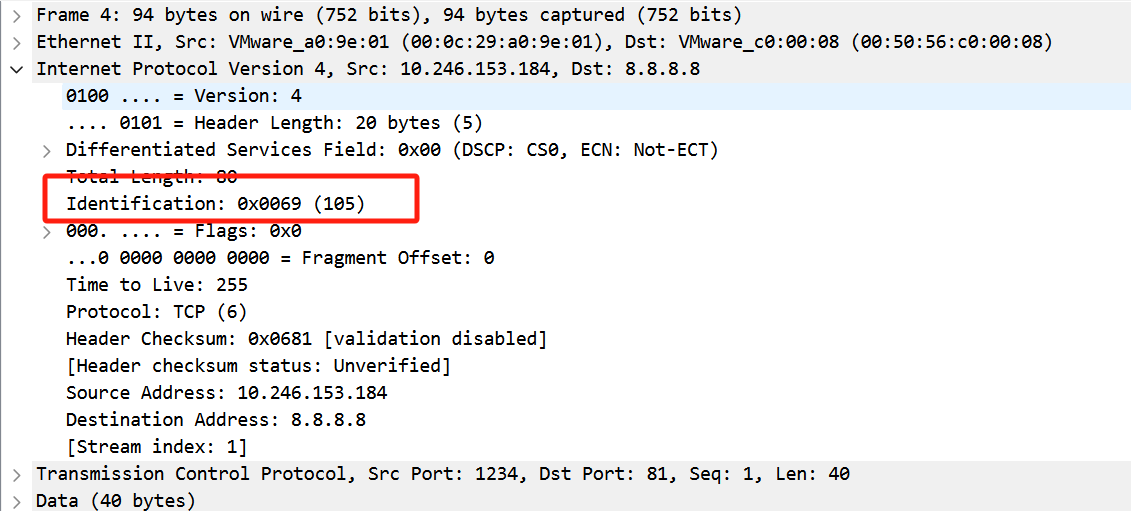This screenshot has height=511, width=1131.
Task: Expand the Data (40 bytes) section
Action: 16,500
